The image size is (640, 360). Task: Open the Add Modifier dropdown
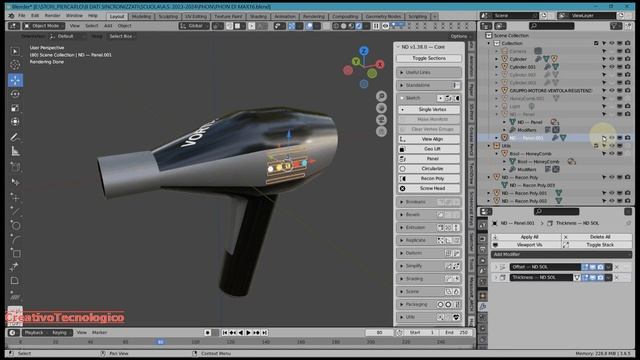click(x=561, y=254)
